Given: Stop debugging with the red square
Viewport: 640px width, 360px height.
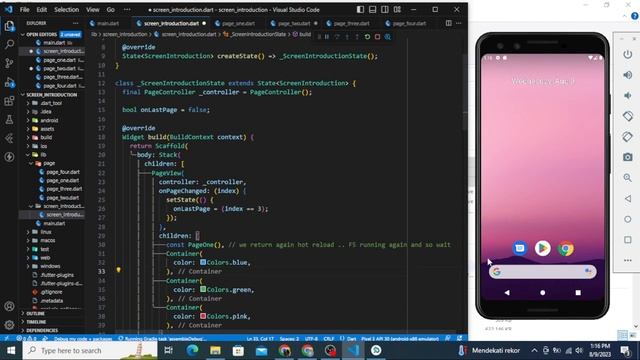Looking at the screenshot, I should pos(378,37).
